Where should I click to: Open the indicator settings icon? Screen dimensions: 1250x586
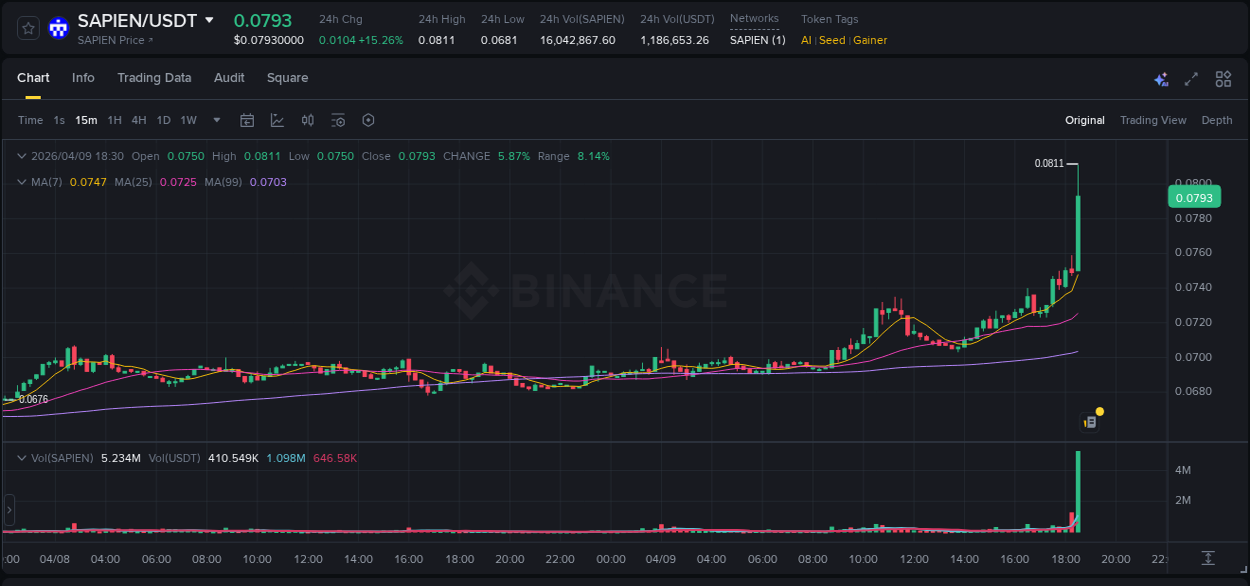[338, 120]
